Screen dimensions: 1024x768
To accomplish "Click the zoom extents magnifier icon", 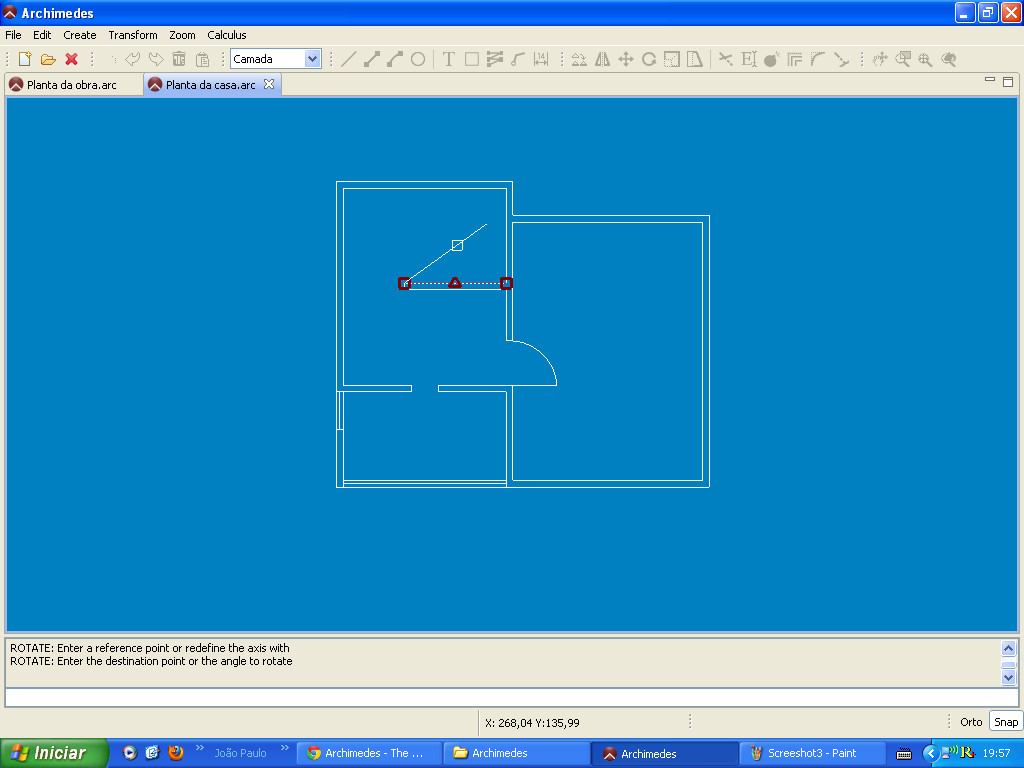I will 925,59.
